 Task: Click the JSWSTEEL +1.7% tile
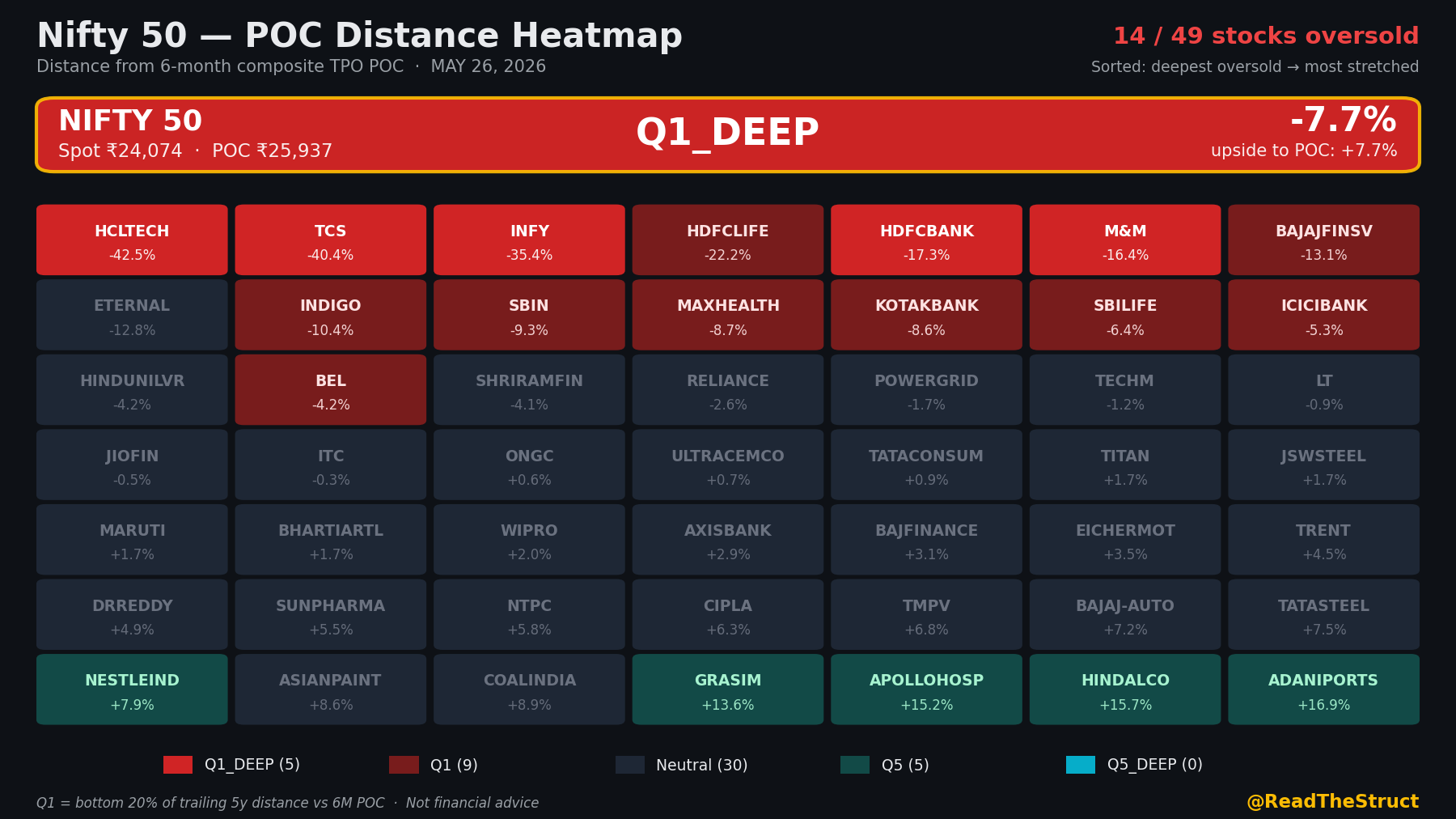coord(1323,465)
